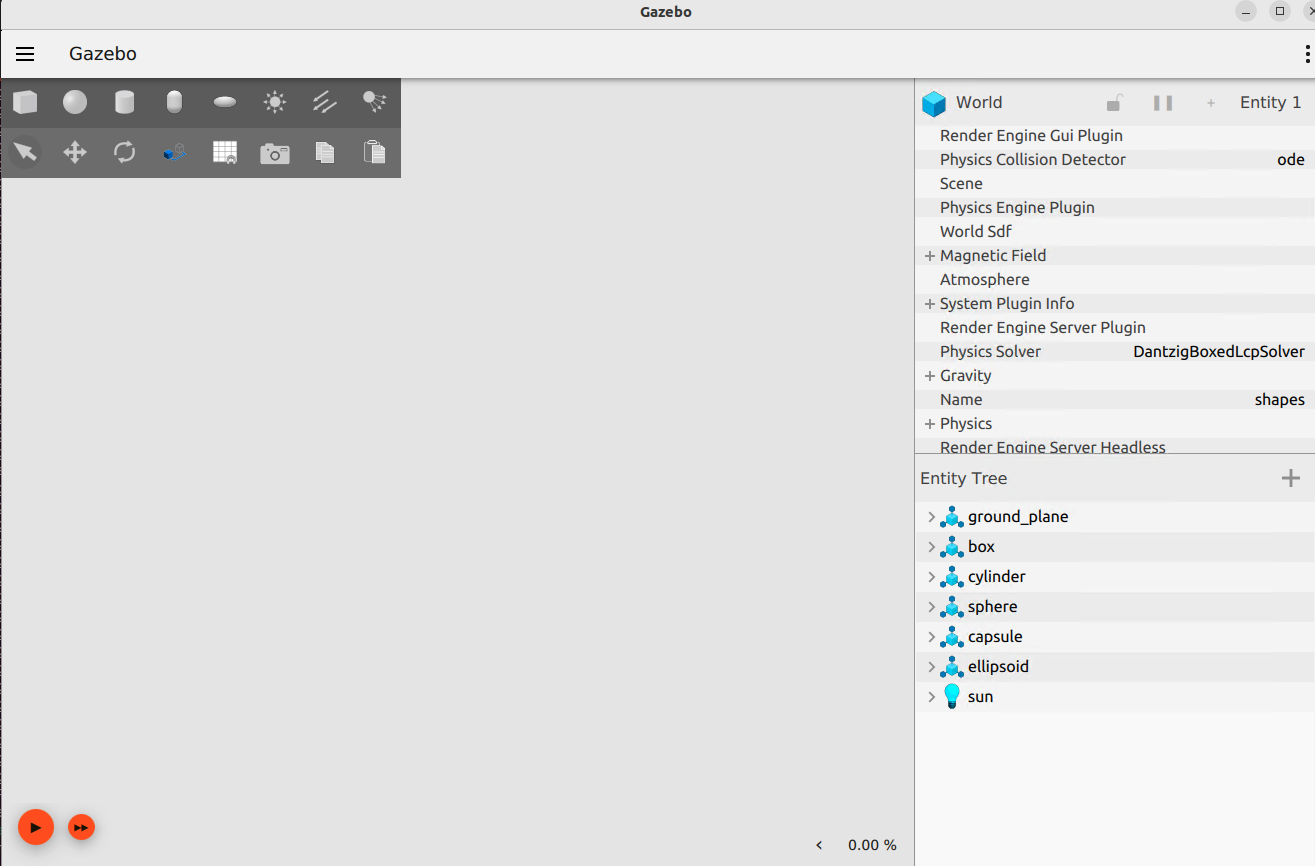
Task: Insert a sphere shape from toolbar
Action: click(x=75, y=102)
